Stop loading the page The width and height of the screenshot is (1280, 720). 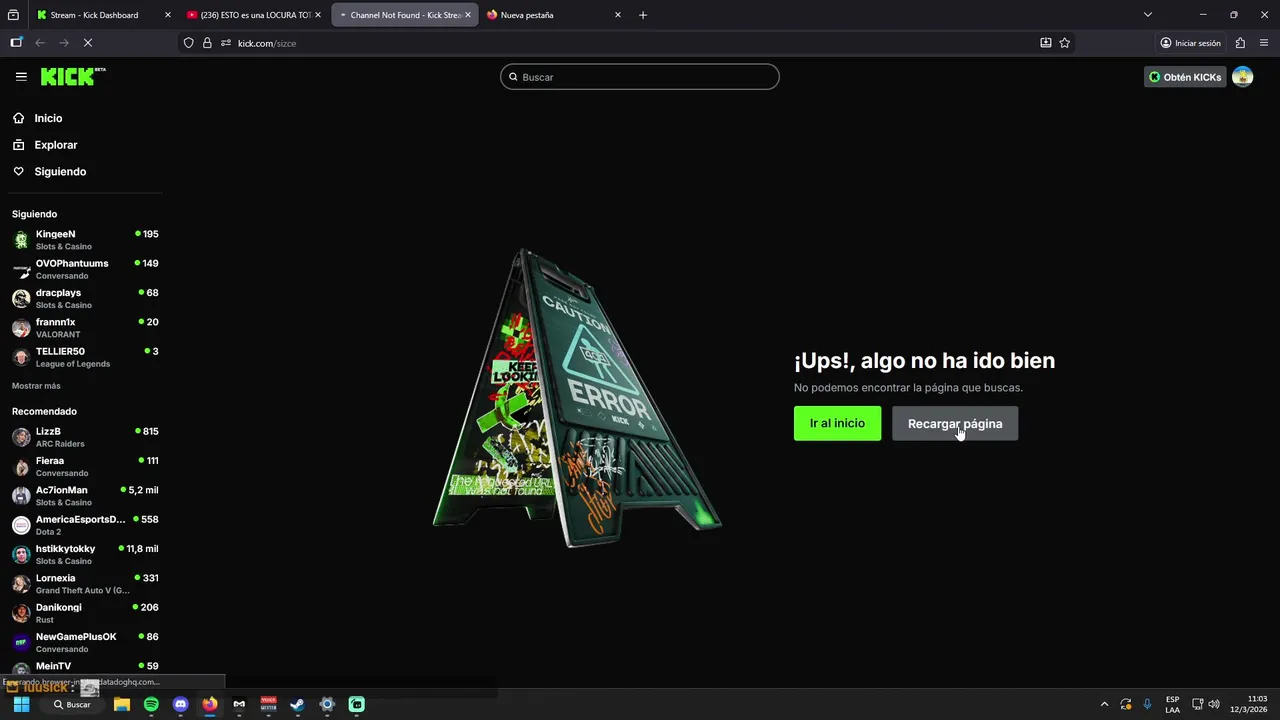tap(88, 43)
